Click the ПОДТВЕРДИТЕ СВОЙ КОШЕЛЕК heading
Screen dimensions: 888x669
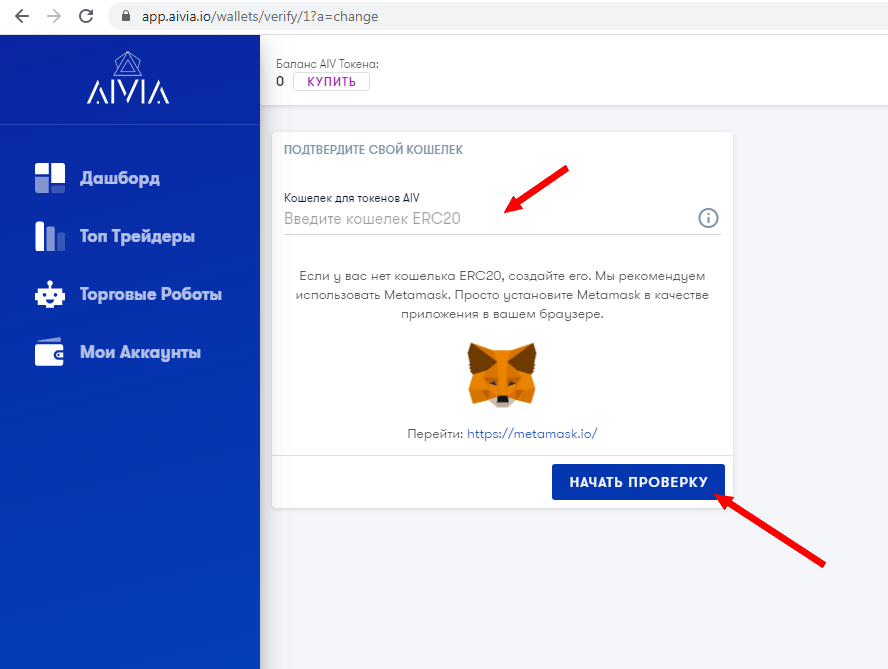373,150
